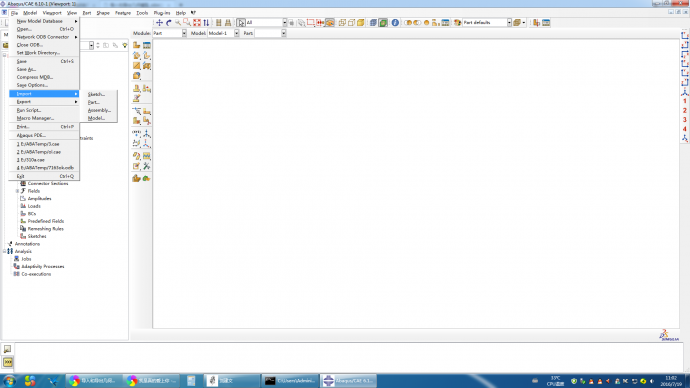This screenshot has height=388, width=690.
Task: Open the Export submenu
Action: 44,102
